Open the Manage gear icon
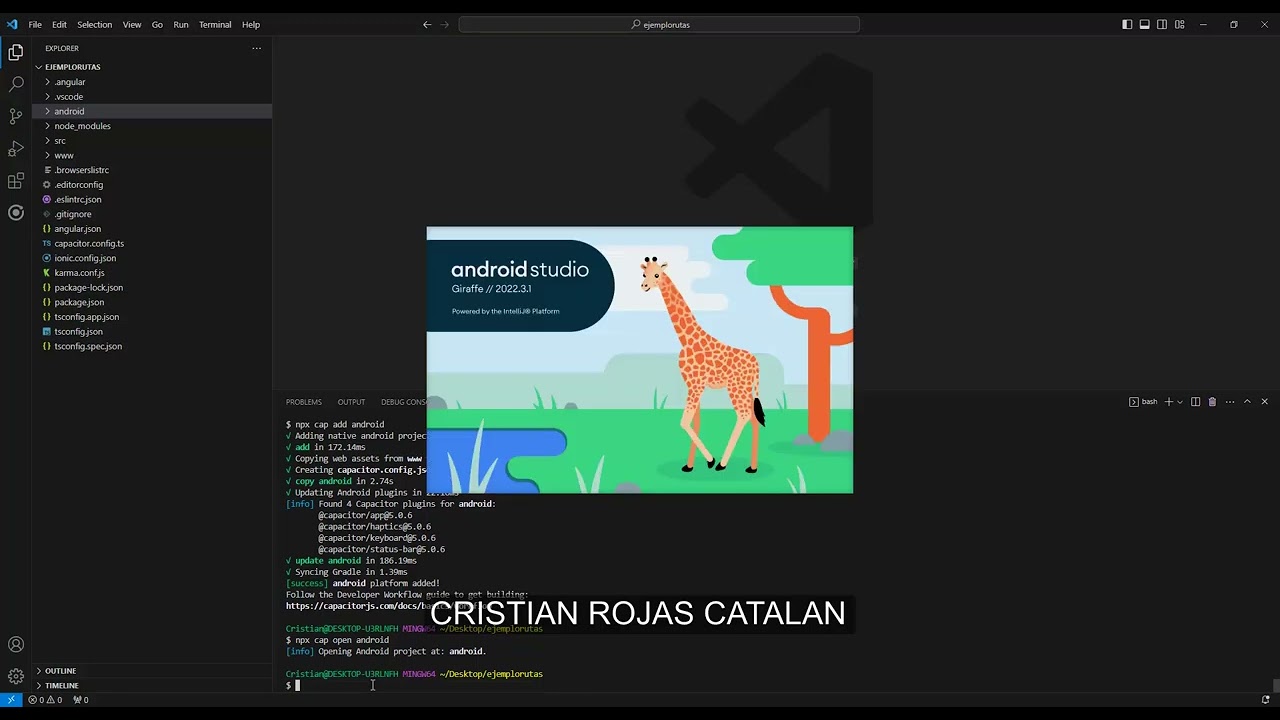 16,677
